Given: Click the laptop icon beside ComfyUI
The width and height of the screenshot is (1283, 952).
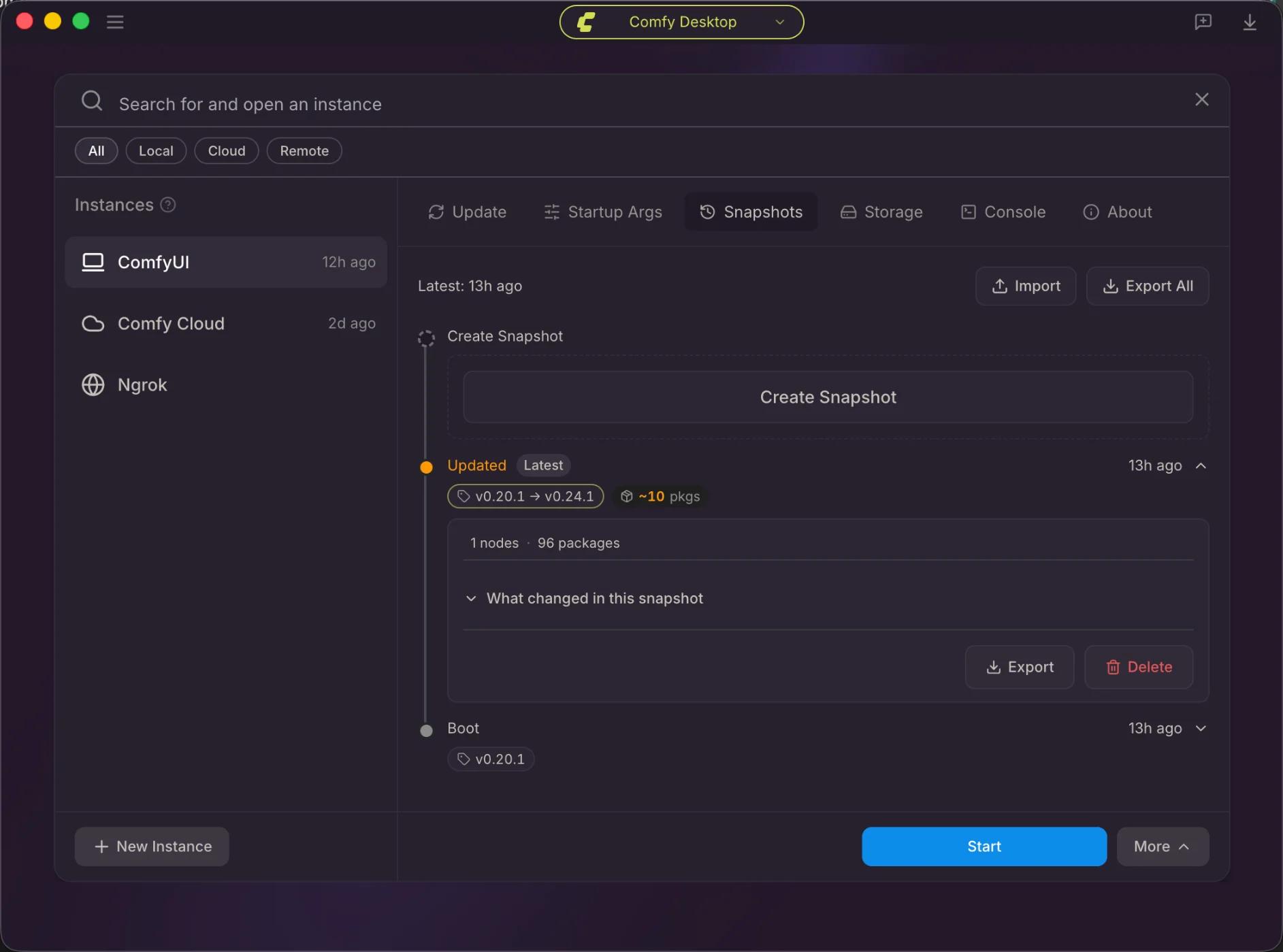Looking at the screenshot, I should [x=93, y=262].
